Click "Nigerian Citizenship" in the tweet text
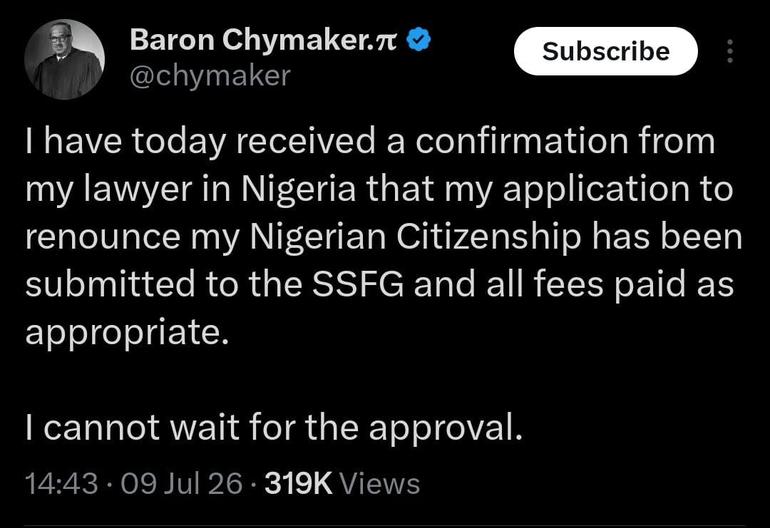Viewport: 770px width, 528px height. point(415,238)
